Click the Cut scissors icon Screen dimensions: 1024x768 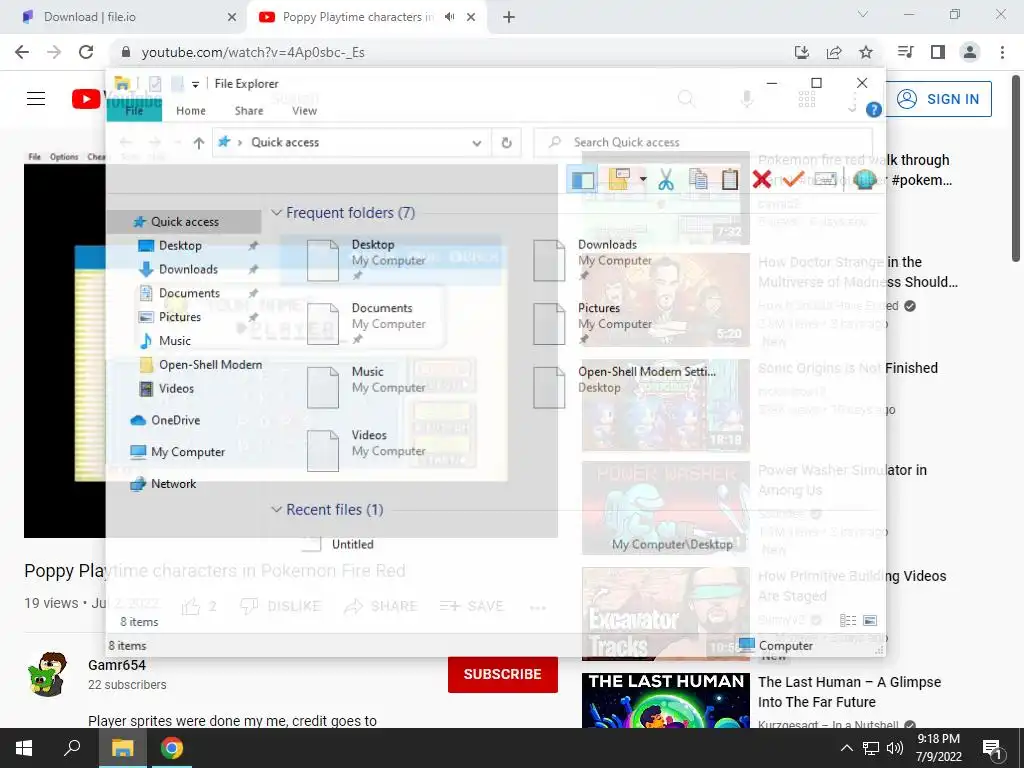665,179
